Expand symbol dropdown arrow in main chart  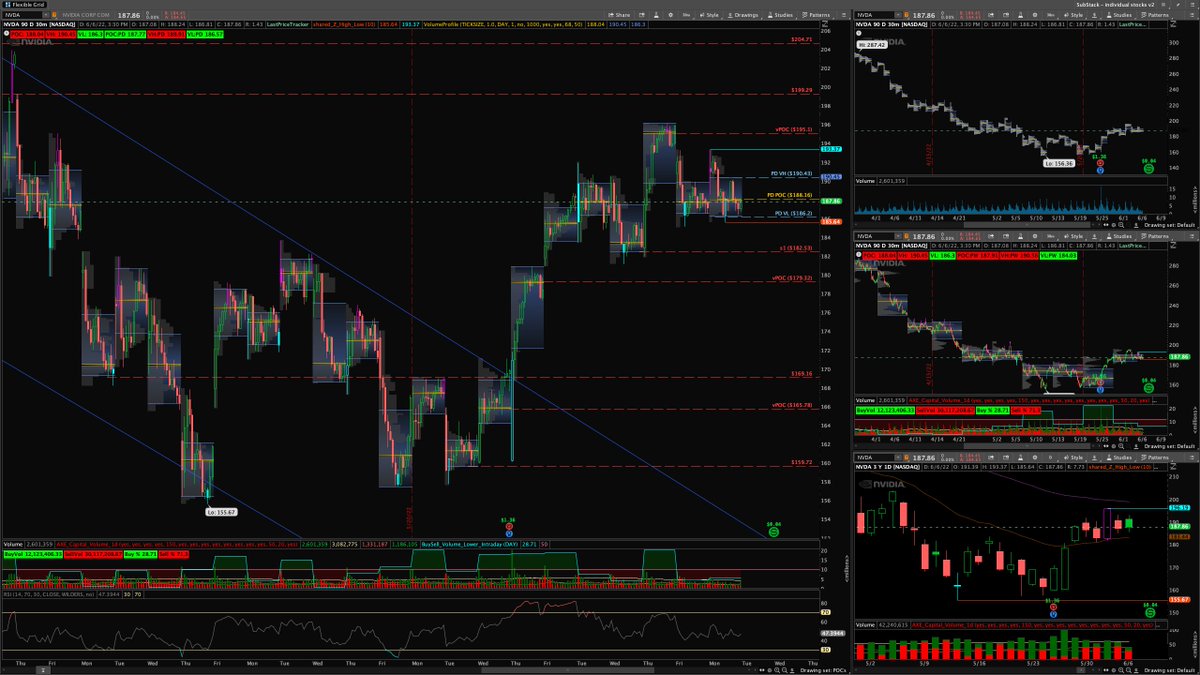coord(45,15)
